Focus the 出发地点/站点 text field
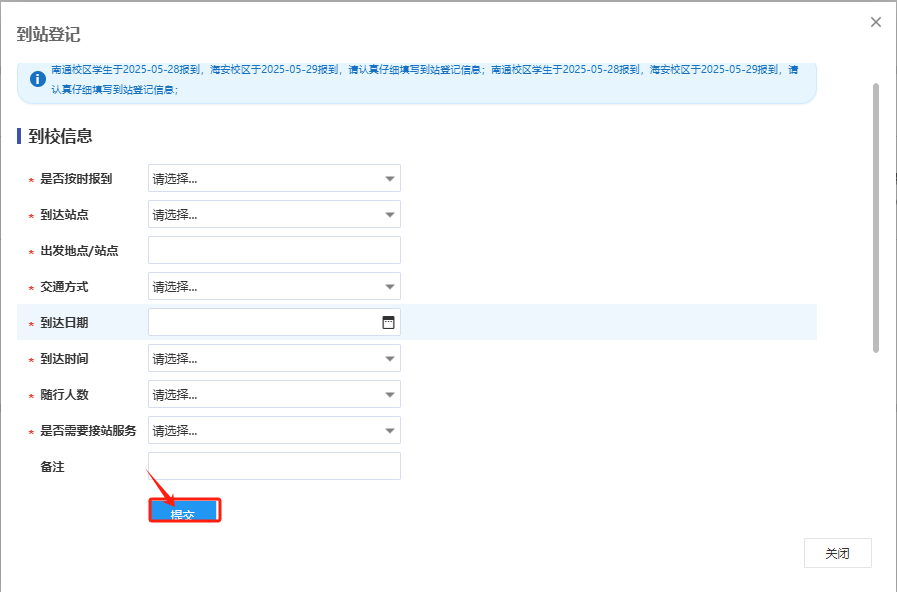897x592 pixels. pyautogui.click(x=274, y=251)
